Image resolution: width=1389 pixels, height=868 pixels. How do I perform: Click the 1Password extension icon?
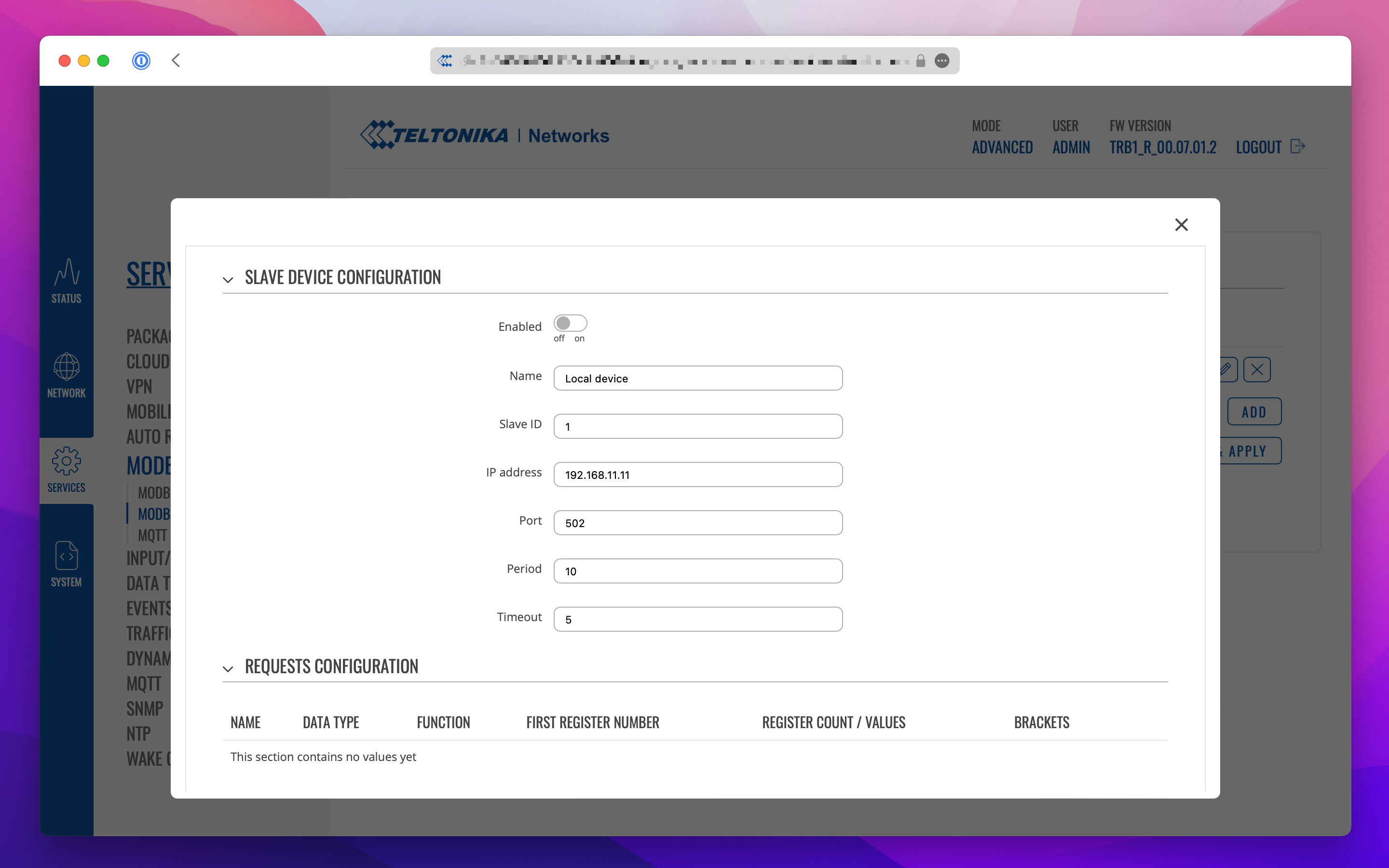coord(141,60)
